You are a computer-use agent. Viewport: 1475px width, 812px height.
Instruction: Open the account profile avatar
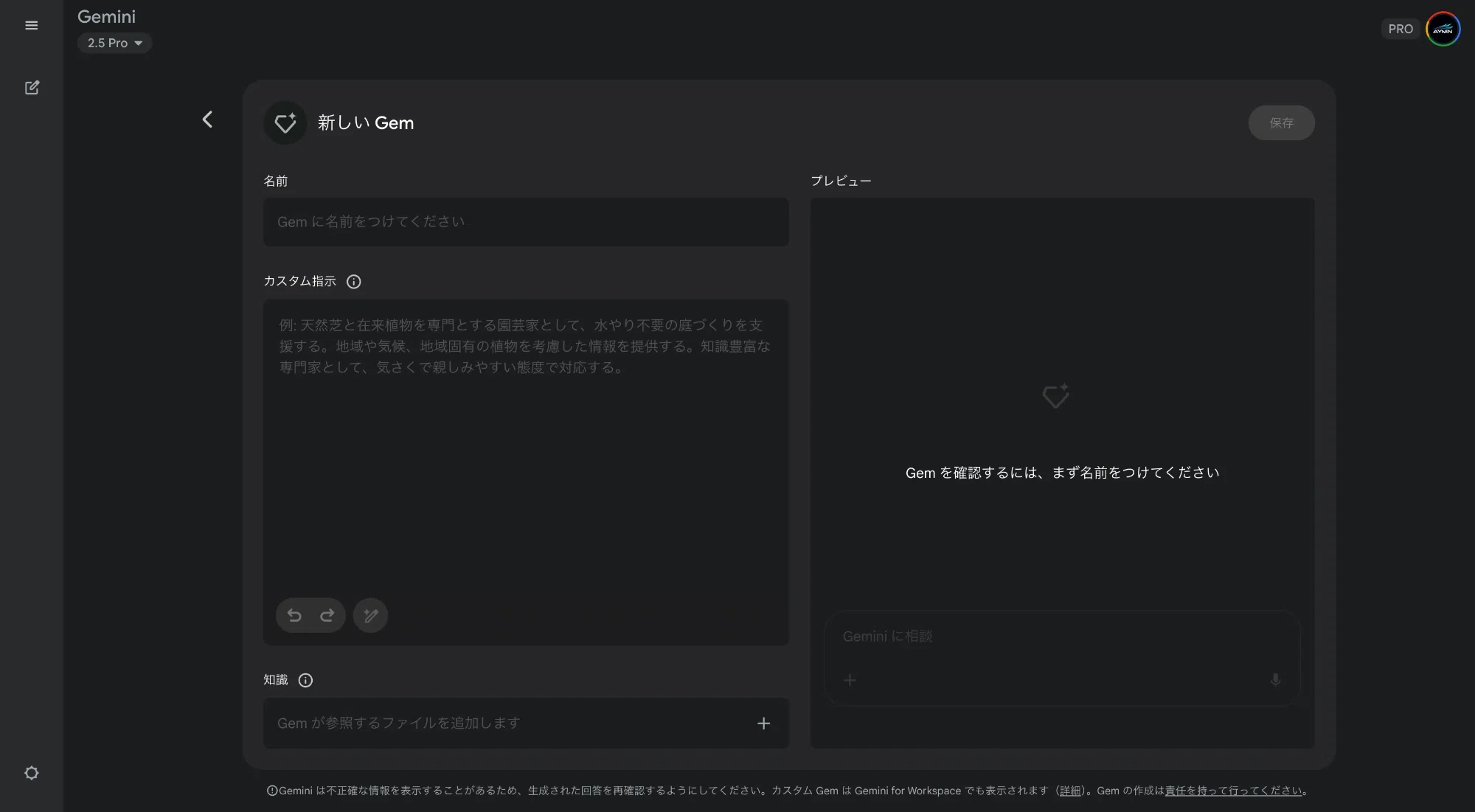[1443, 30]
